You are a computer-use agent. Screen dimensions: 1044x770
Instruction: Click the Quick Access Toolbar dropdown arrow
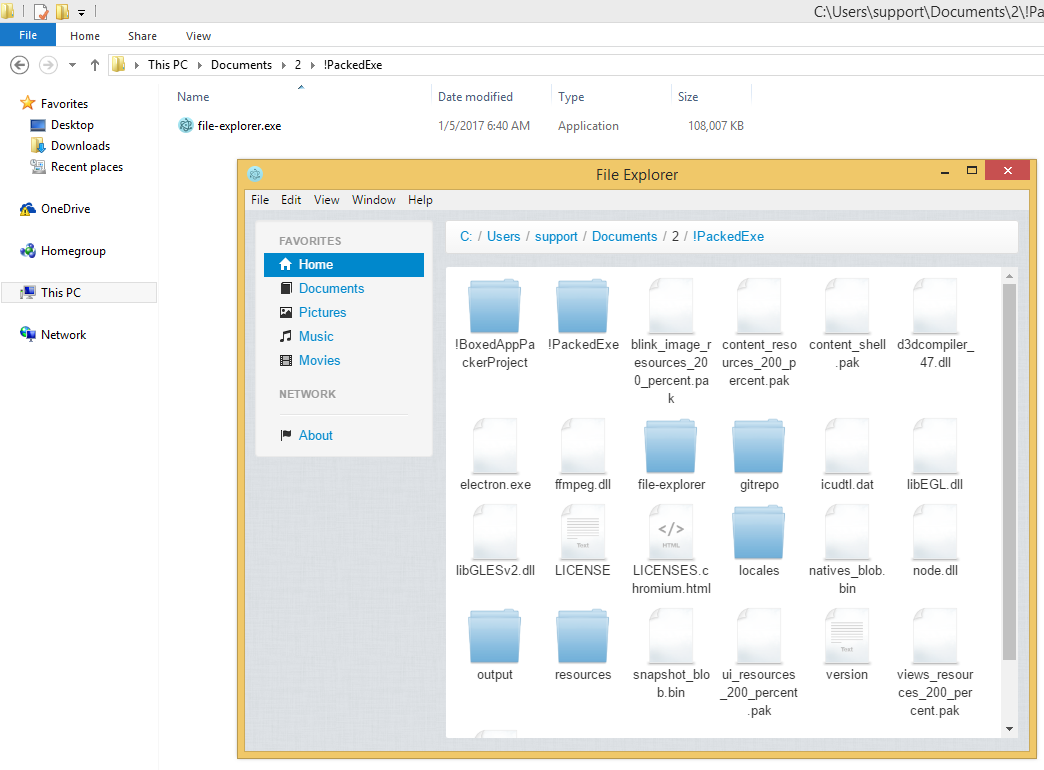point(82,13)
